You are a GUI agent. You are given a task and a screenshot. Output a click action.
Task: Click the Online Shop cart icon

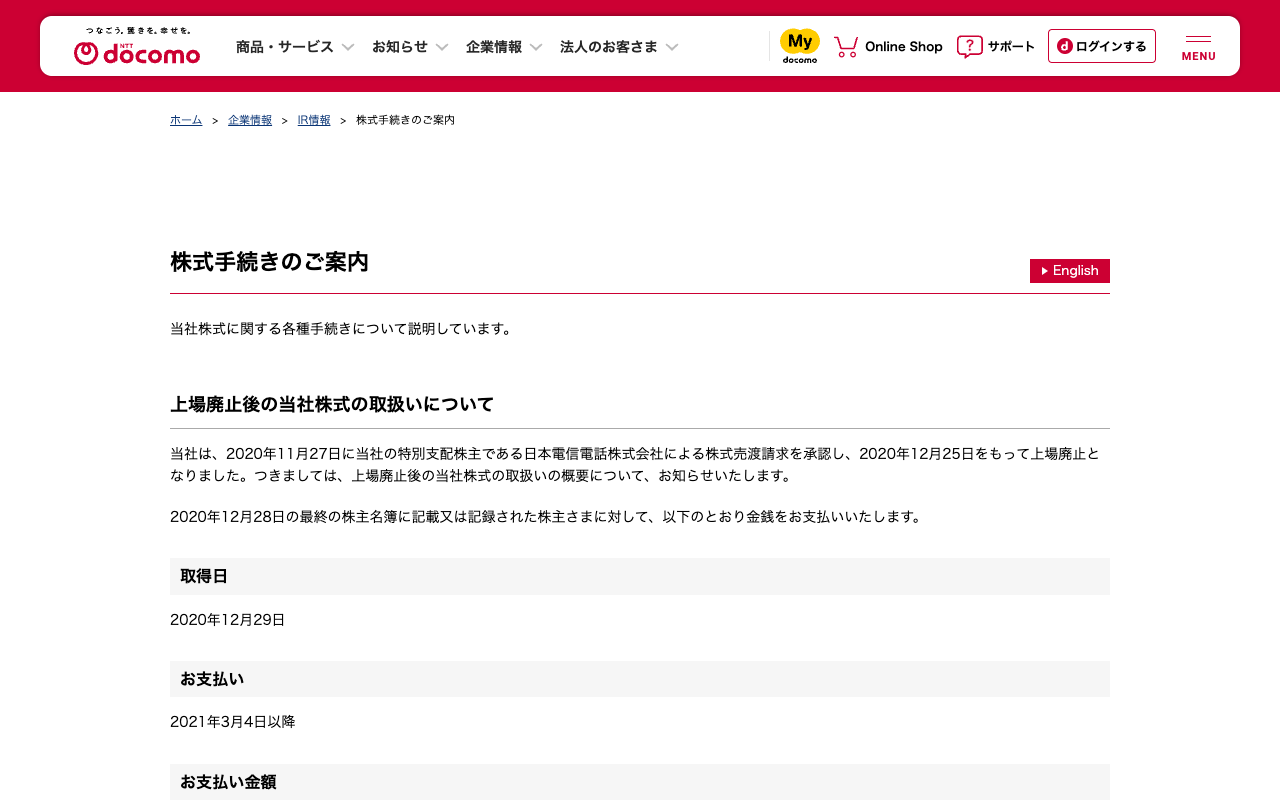pyautogui.click(x=846, y=47)
